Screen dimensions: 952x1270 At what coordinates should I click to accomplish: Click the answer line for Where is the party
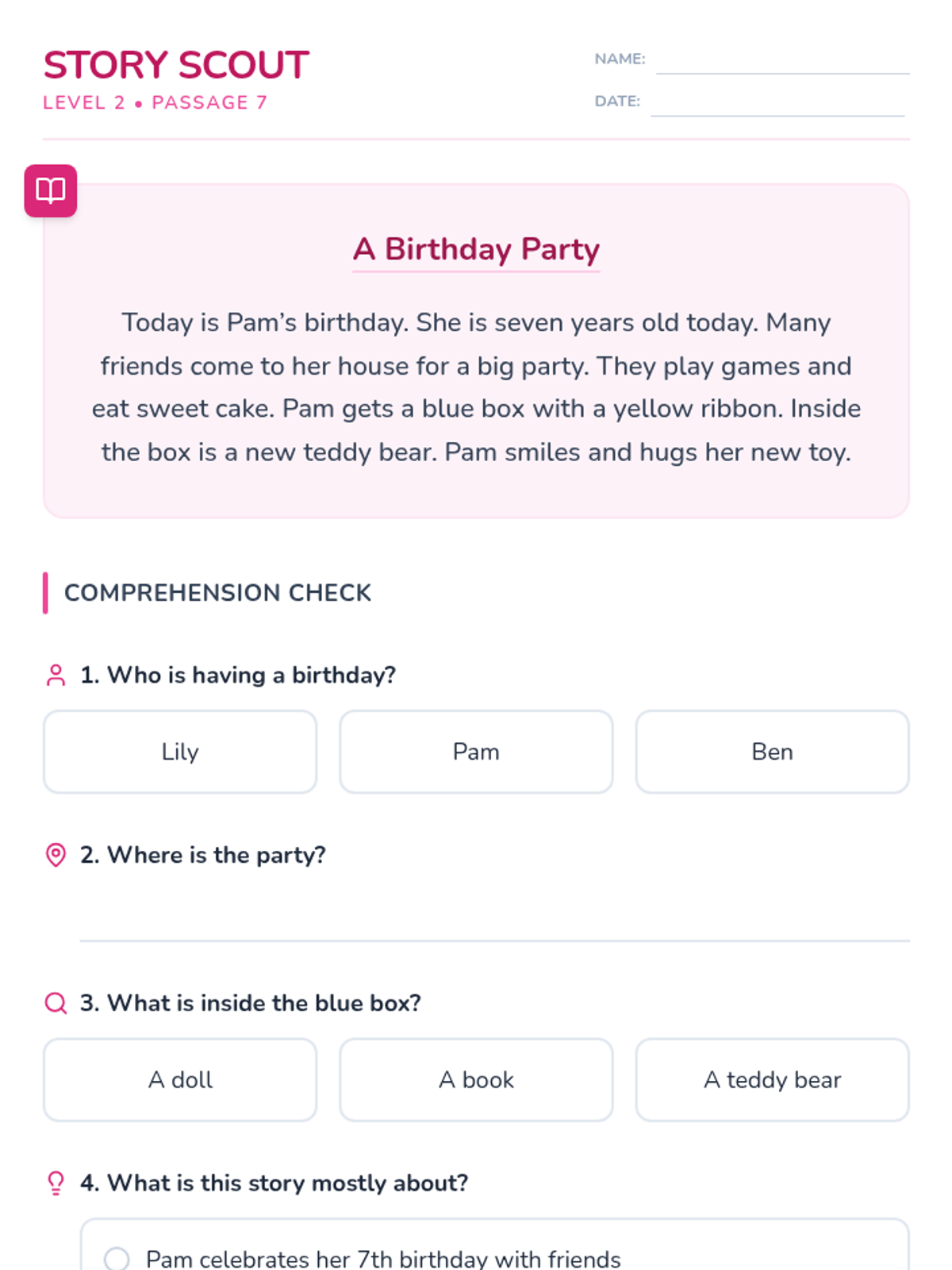(x=494, y=921)
